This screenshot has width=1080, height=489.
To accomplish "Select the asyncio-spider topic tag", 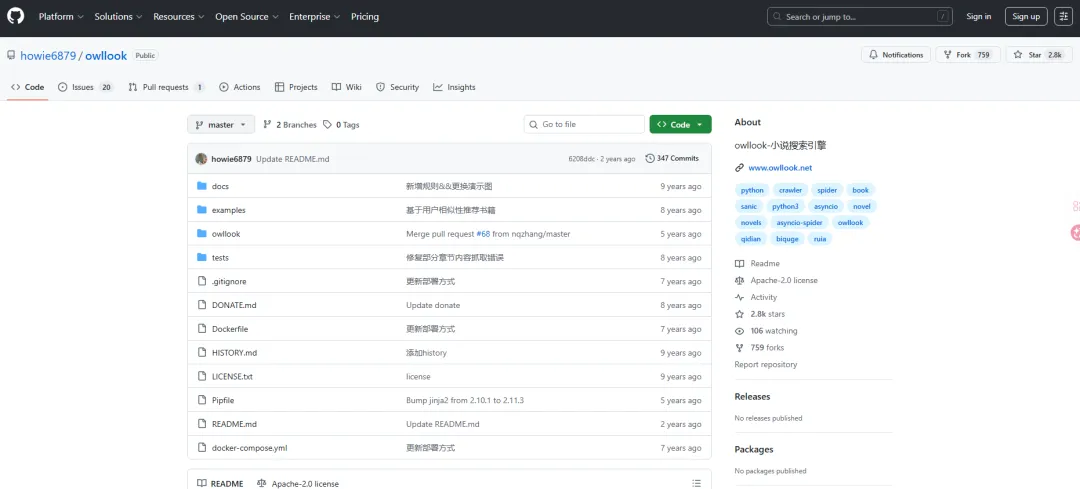I will coord(799,222).
